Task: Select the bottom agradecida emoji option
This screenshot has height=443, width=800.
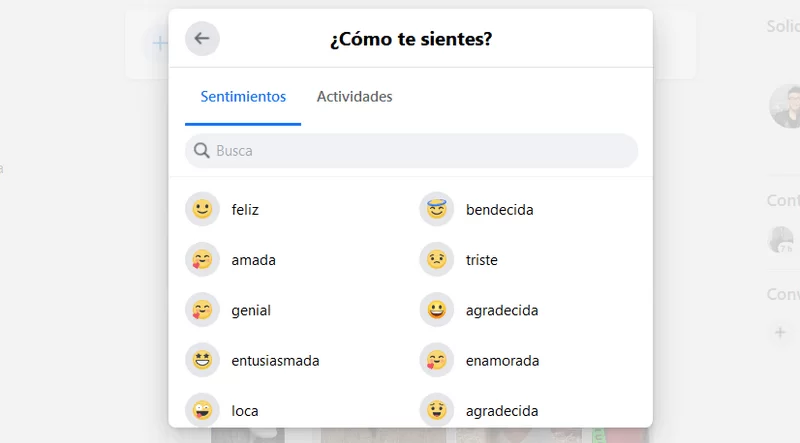Action: pyautogui.click(x=436, y=410)
